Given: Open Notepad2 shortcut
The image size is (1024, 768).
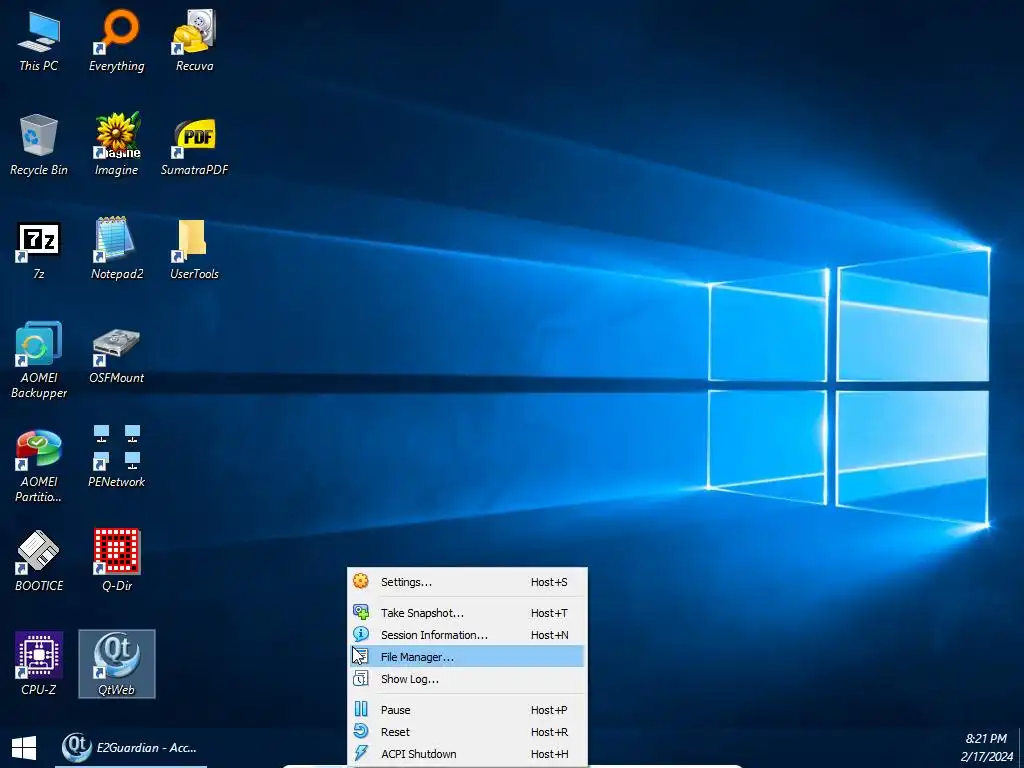Looking at the screenshot, I should click(116, 248).
